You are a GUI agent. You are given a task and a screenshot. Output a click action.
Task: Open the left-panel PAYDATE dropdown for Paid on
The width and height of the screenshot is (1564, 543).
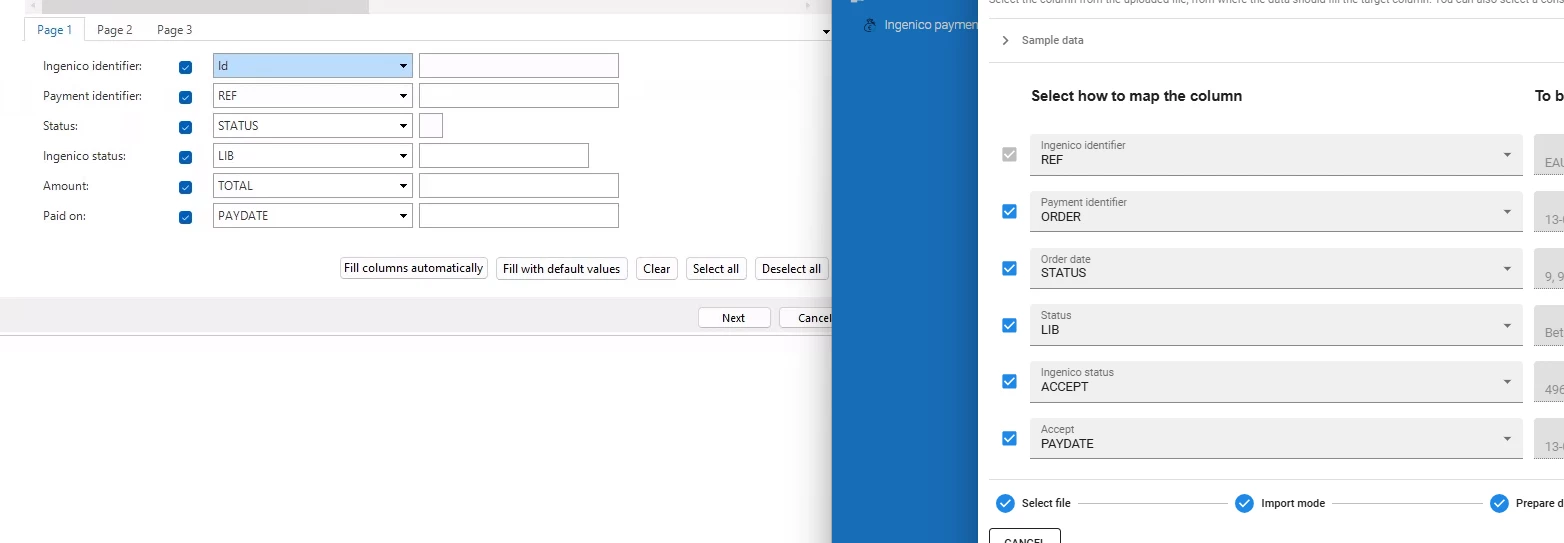(x=313, y=216)
